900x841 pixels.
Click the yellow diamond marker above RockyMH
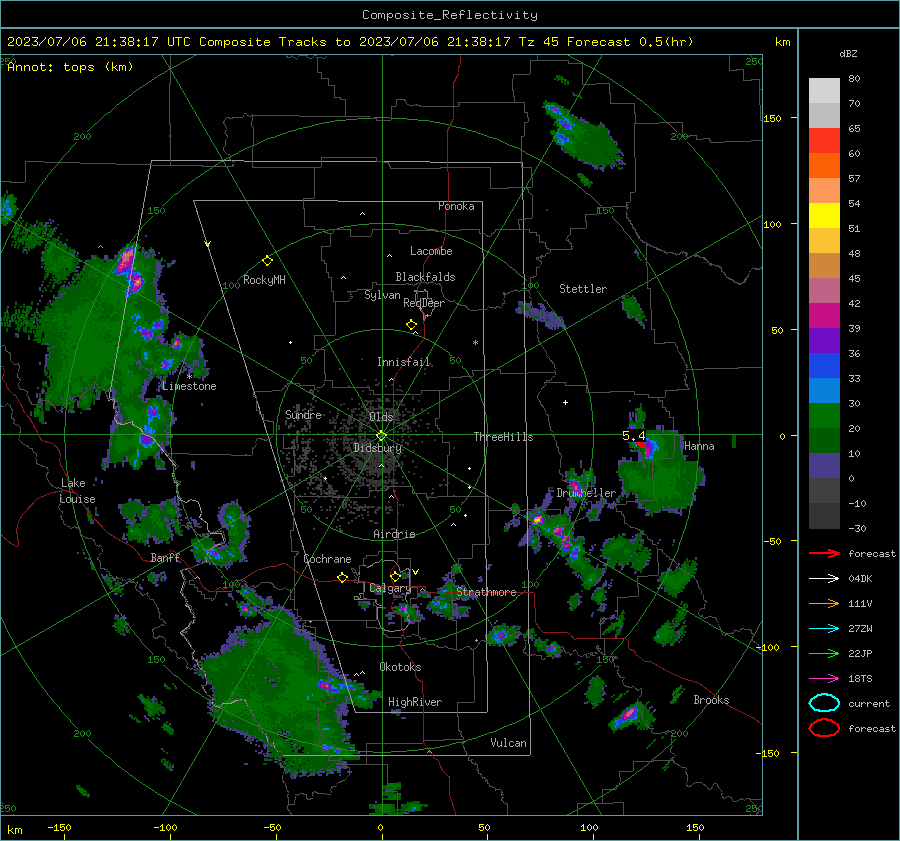click(x=267, y=261)
